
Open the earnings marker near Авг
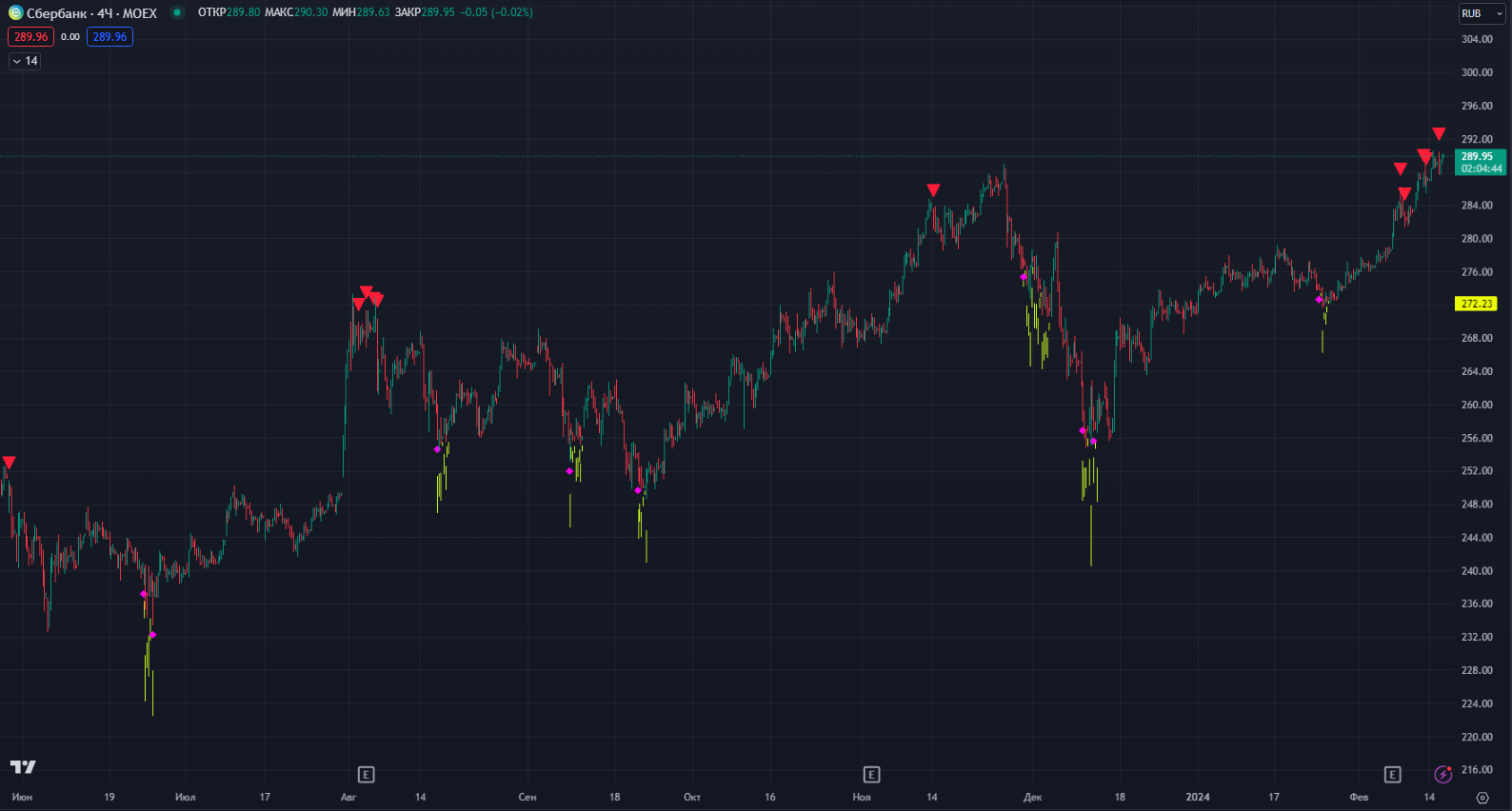366,774
